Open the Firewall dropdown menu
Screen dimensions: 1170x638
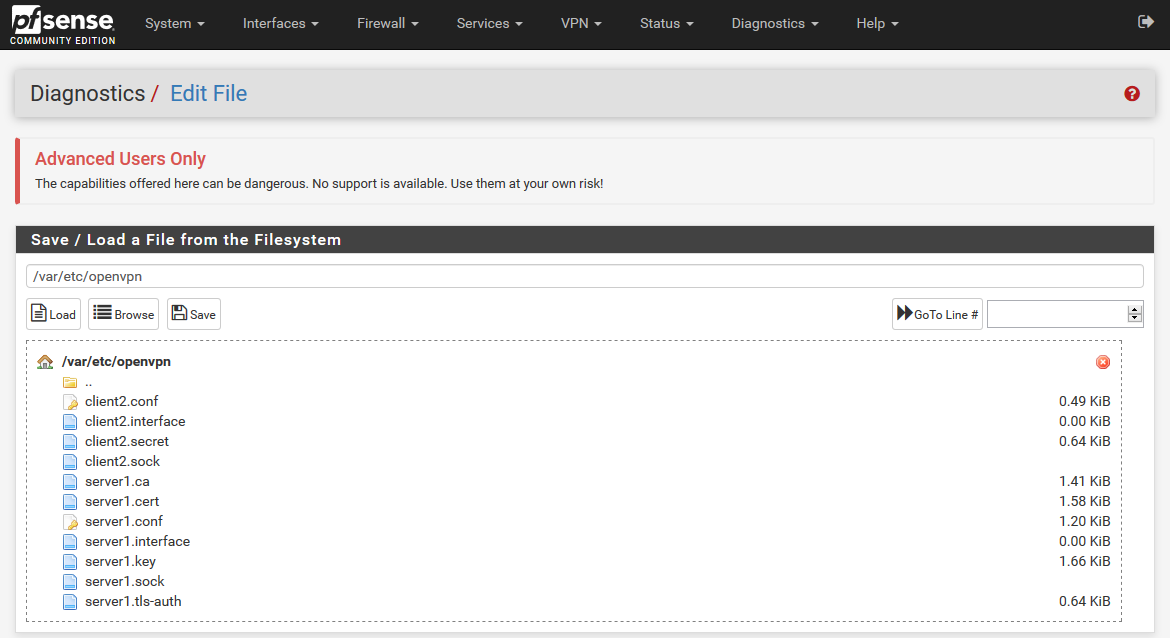click(387, 23)
